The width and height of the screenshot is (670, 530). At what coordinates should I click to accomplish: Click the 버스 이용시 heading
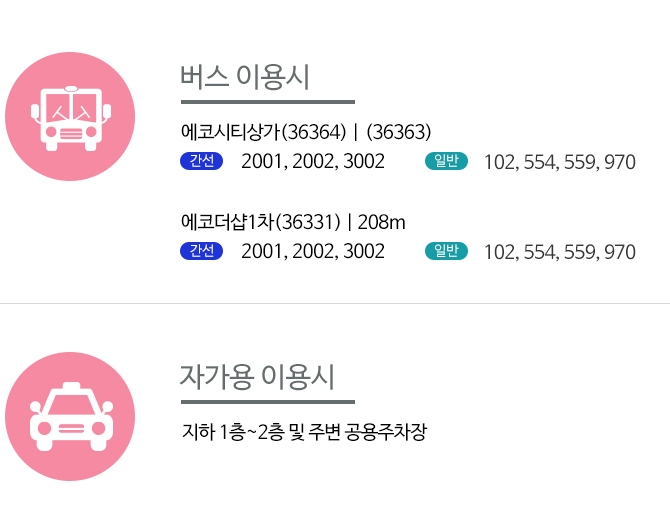tap(245, 77)
